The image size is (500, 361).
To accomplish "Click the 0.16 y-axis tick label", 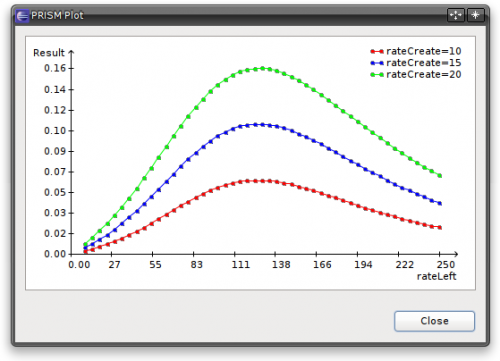I will tap(55, 68).
